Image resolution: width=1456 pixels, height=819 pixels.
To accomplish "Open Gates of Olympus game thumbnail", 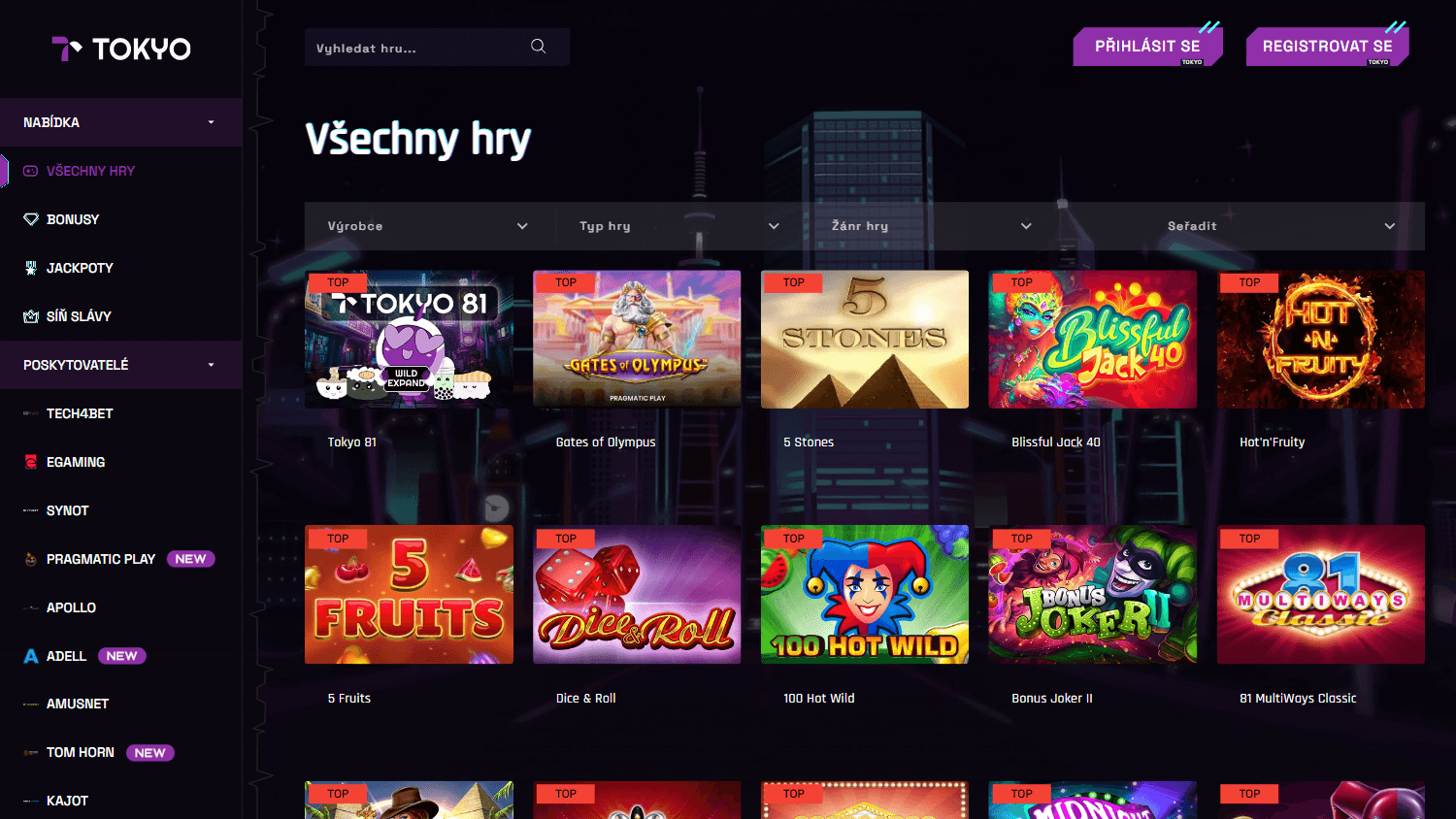I will (x=637, y=339).
